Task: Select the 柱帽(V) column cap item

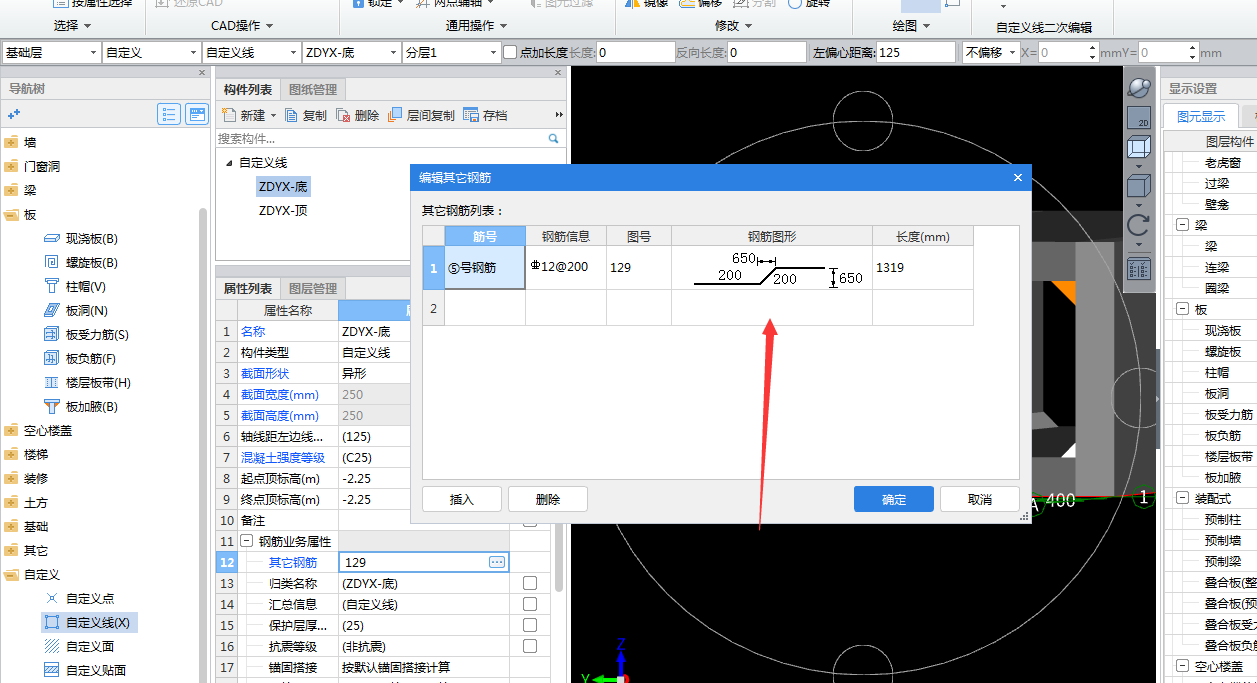Action: click(x=75, y=287)
